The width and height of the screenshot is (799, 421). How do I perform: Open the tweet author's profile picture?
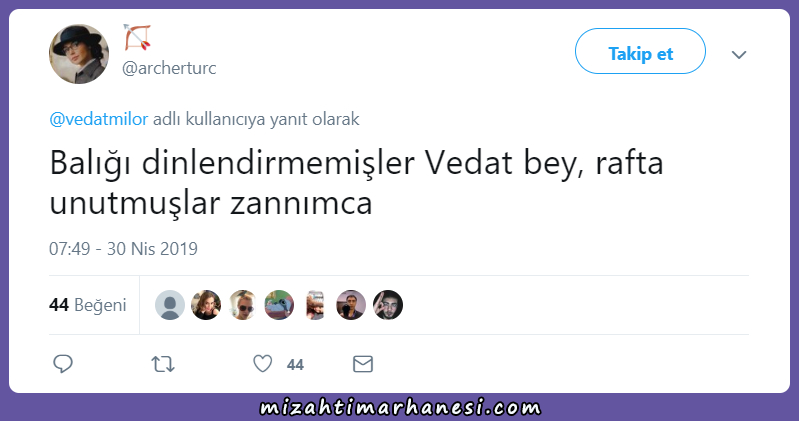(79, 54)
